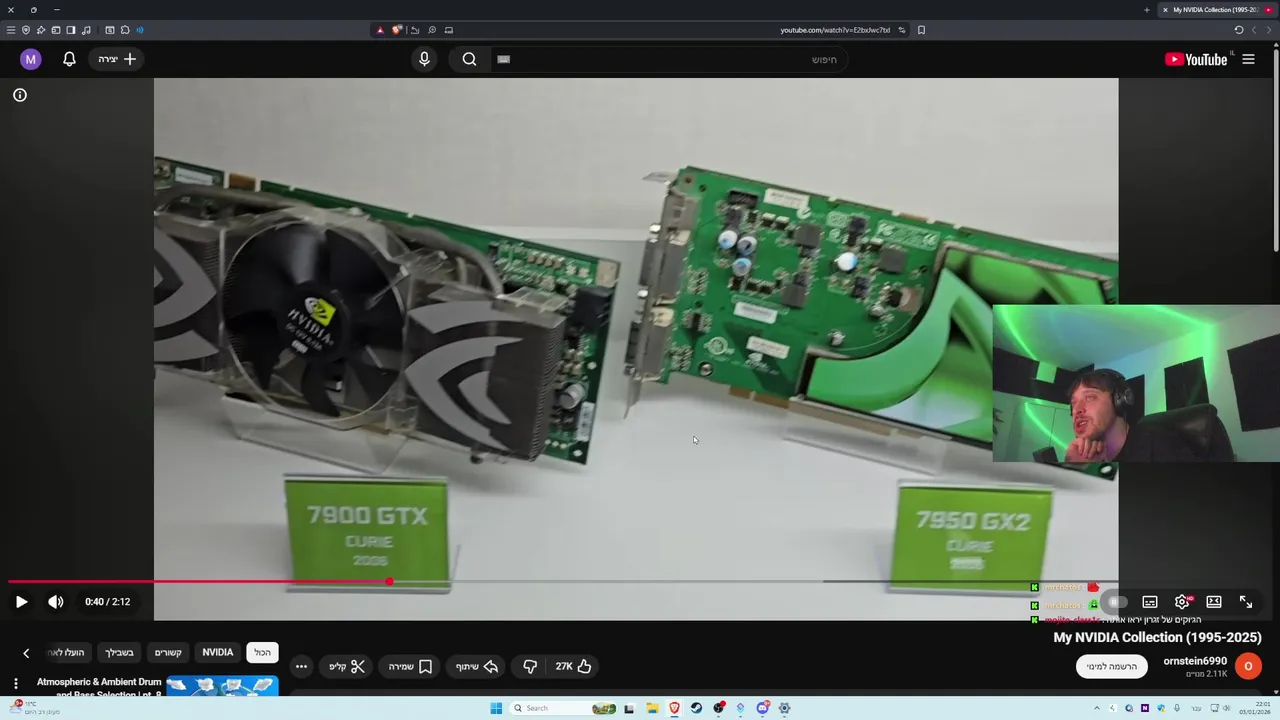
Task: Open options menu for Atmospheric Drum video
Action: click(15, 684)
